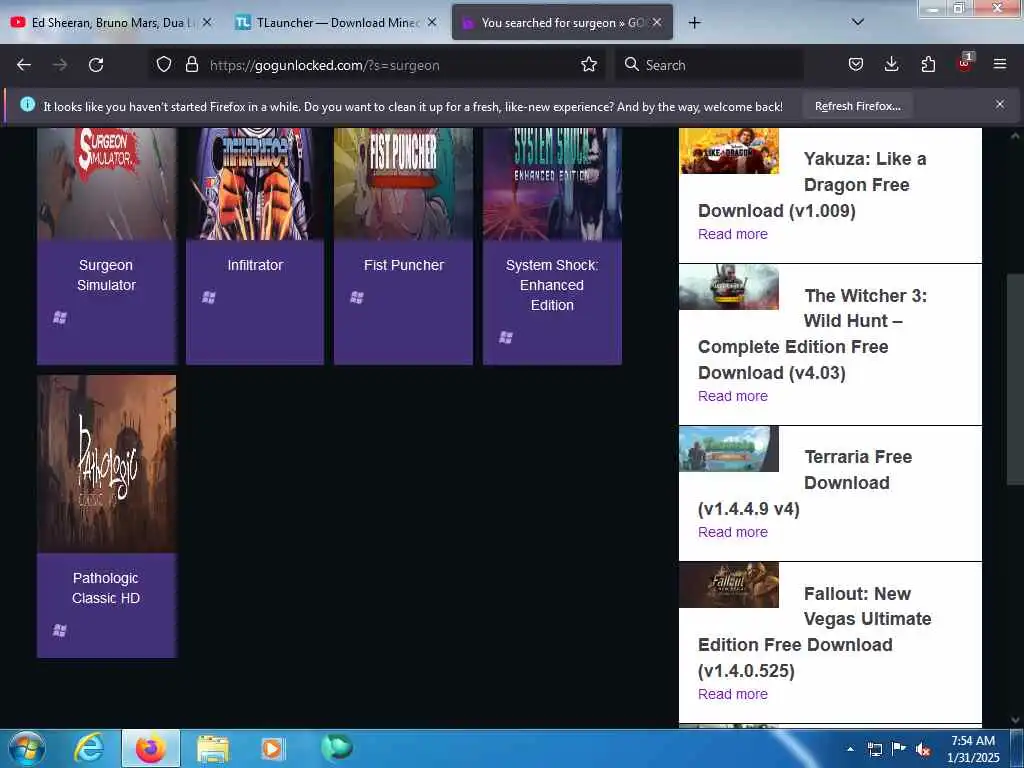Open Yakuza: Like a Dragon Free Download heading
1024x768 pixels.
pos(812,185)
